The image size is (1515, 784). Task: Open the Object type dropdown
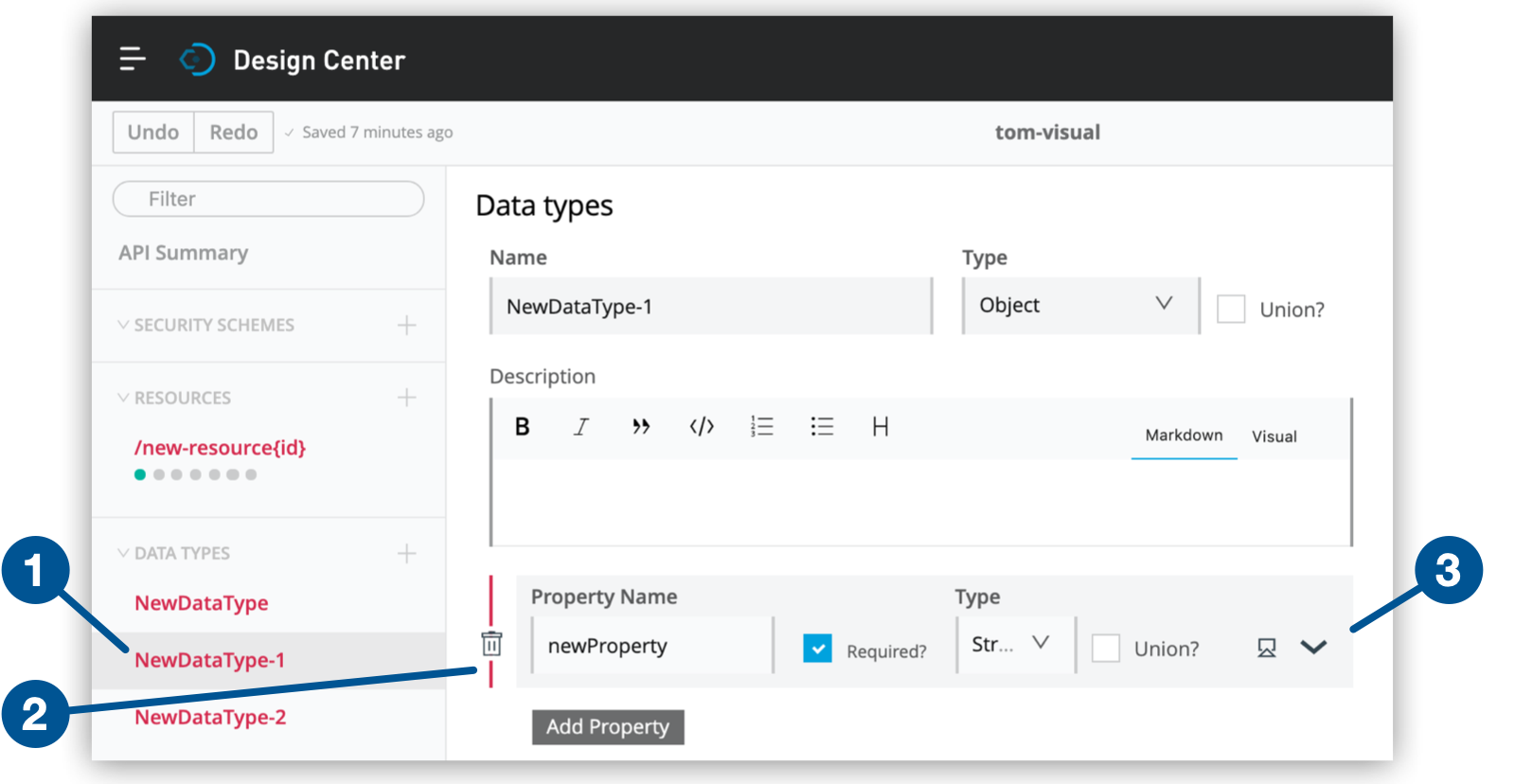point(1079,305)
